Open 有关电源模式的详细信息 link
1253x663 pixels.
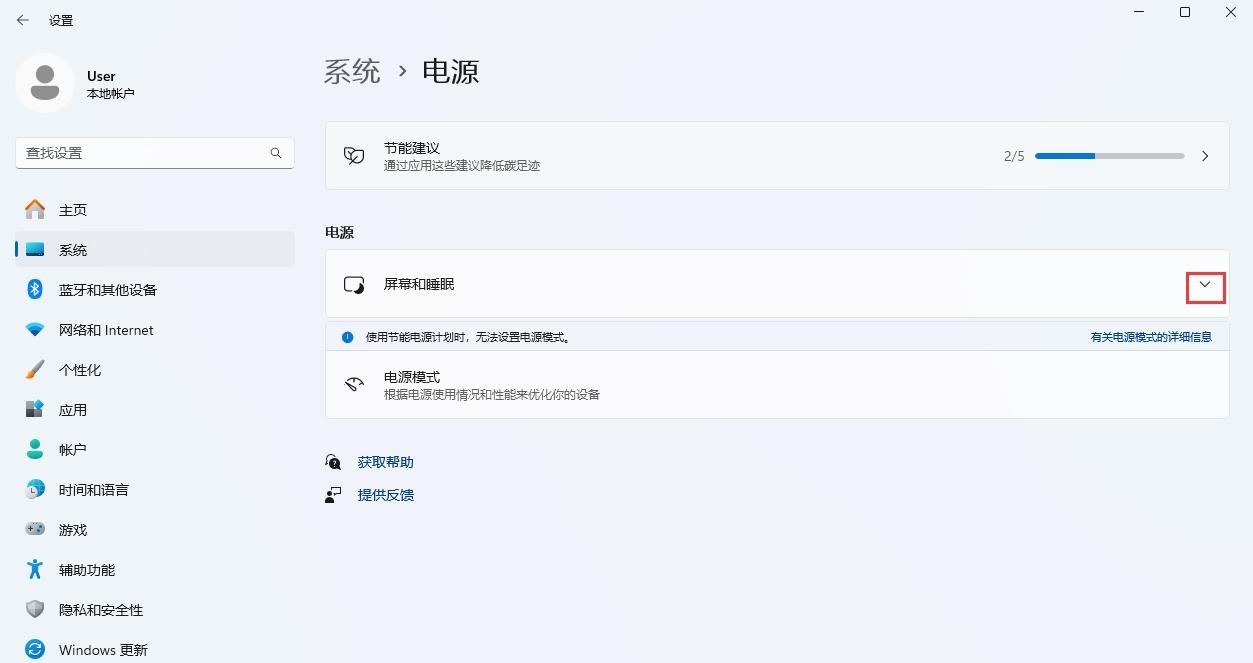pyautogui.click(x=1151, y=337)
